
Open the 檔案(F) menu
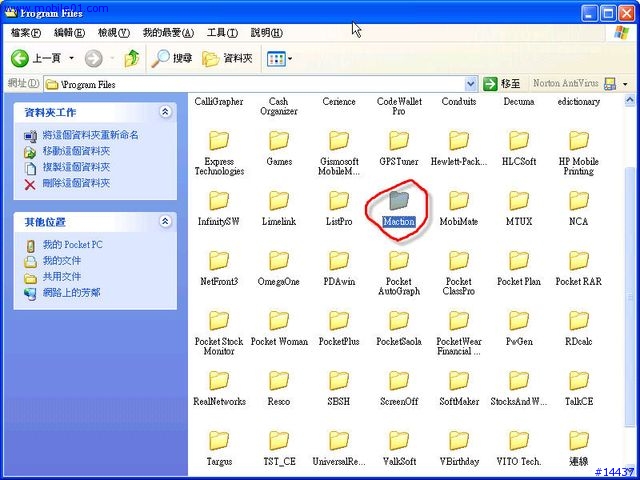[x=26, y=33]
